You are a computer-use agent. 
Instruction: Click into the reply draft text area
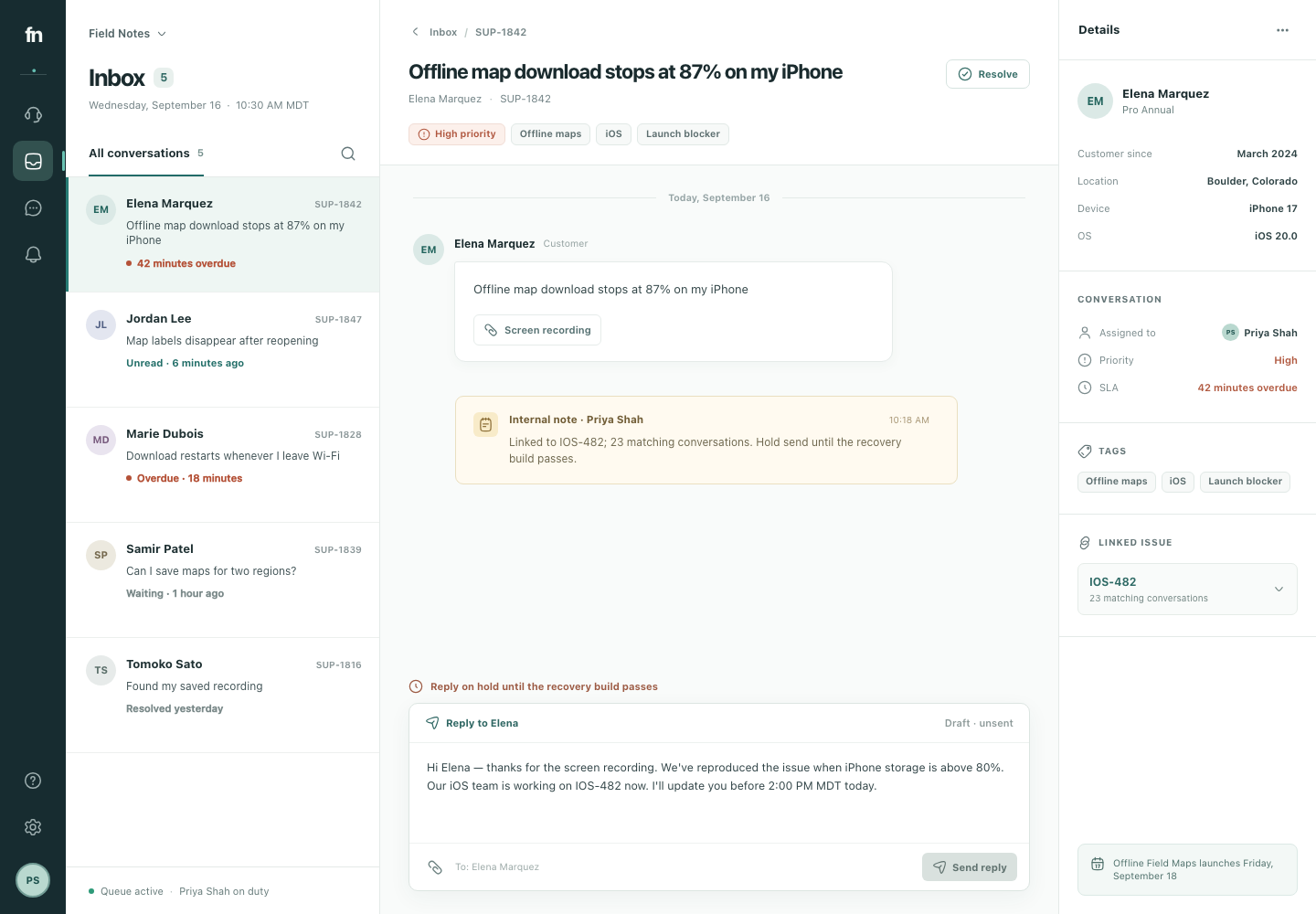tap(719, 792)
